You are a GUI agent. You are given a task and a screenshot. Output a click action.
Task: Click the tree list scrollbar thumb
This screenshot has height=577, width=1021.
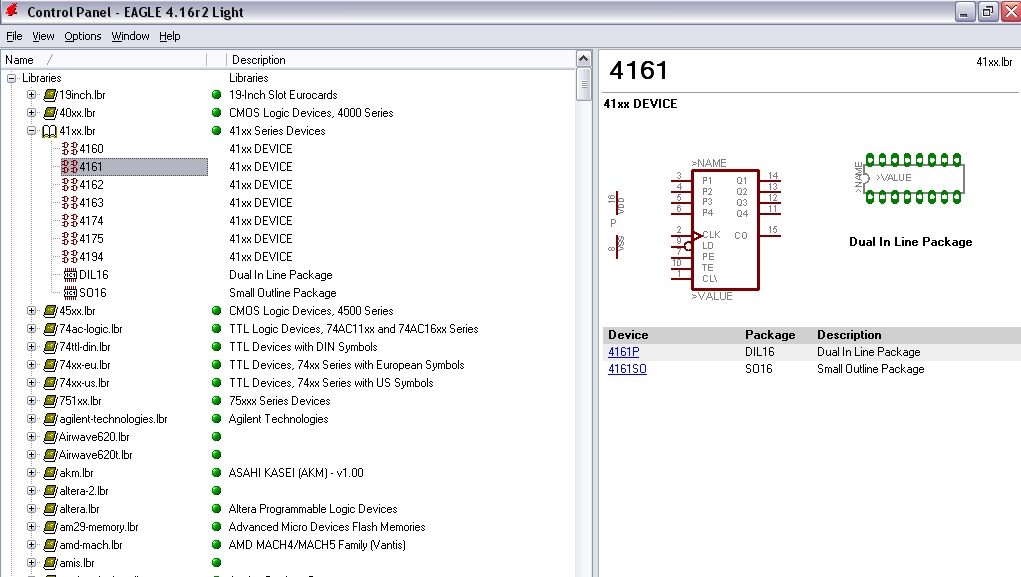[x=583, y=85]
